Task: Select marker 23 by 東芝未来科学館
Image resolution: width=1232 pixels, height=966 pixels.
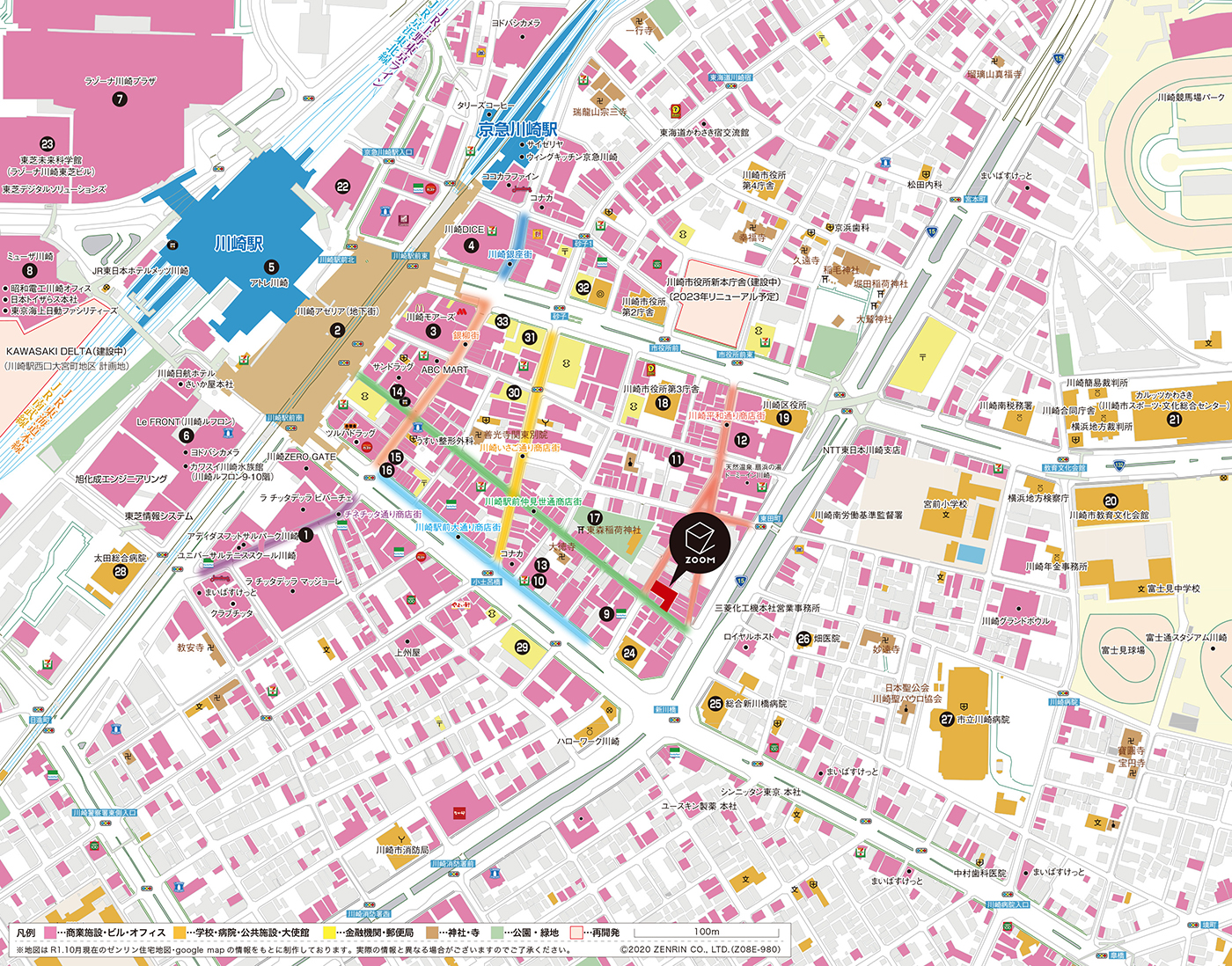Action: pos(47,144)
